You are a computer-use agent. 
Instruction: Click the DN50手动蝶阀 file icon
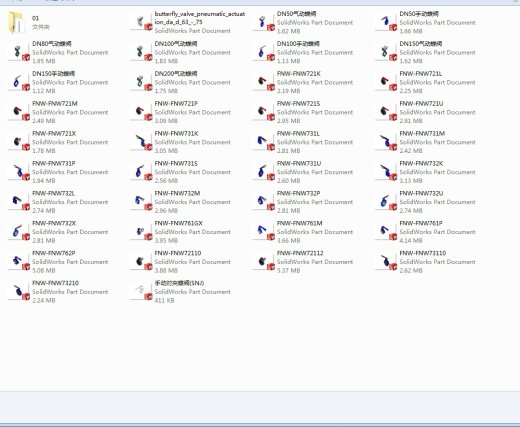click(386, 22)
